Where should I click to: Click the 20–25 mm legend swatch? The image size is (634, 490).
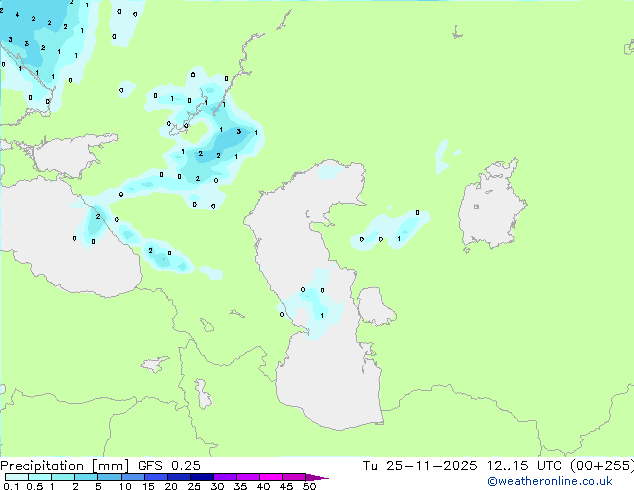click(x=178, y=477)
